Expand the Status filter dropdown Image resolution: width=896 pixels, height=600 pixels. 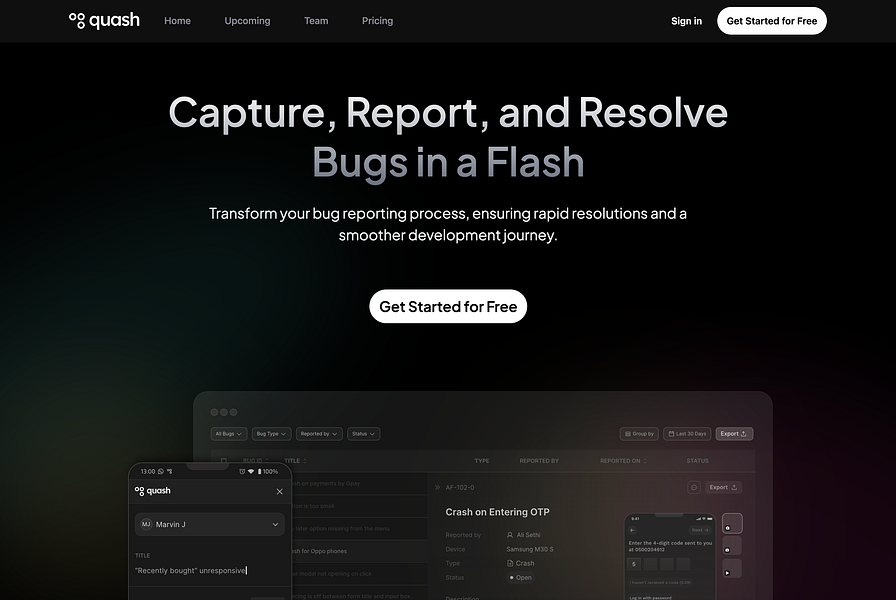pos(363,434)
